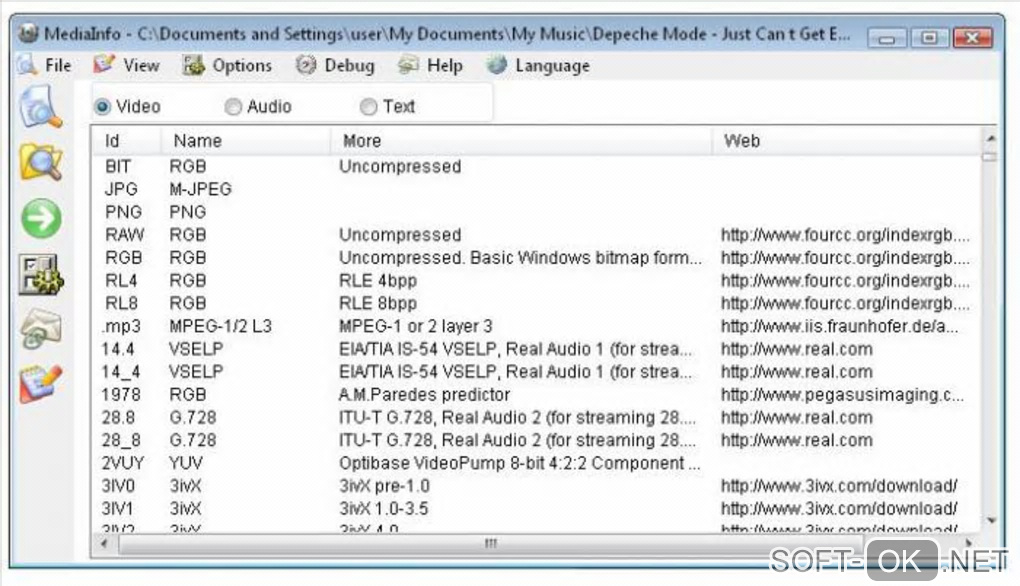Select the JPG M-JPEG row
The width and height of the screenshot is (1020, 586).
pyautogui.click(x=536, y=189)
